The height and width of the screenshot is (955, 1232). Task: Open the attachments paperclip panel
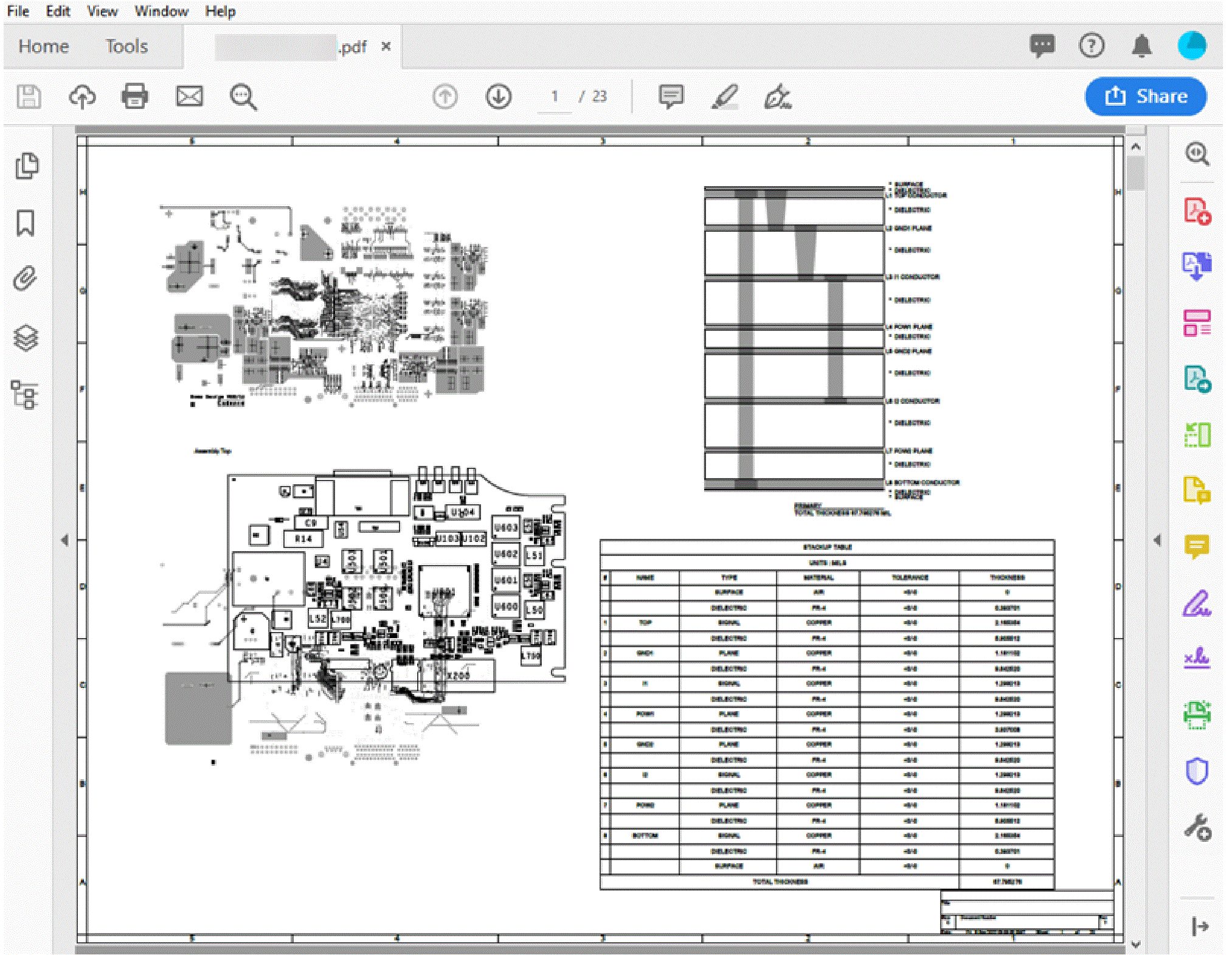pyautogui.click(x=25, y=279)
